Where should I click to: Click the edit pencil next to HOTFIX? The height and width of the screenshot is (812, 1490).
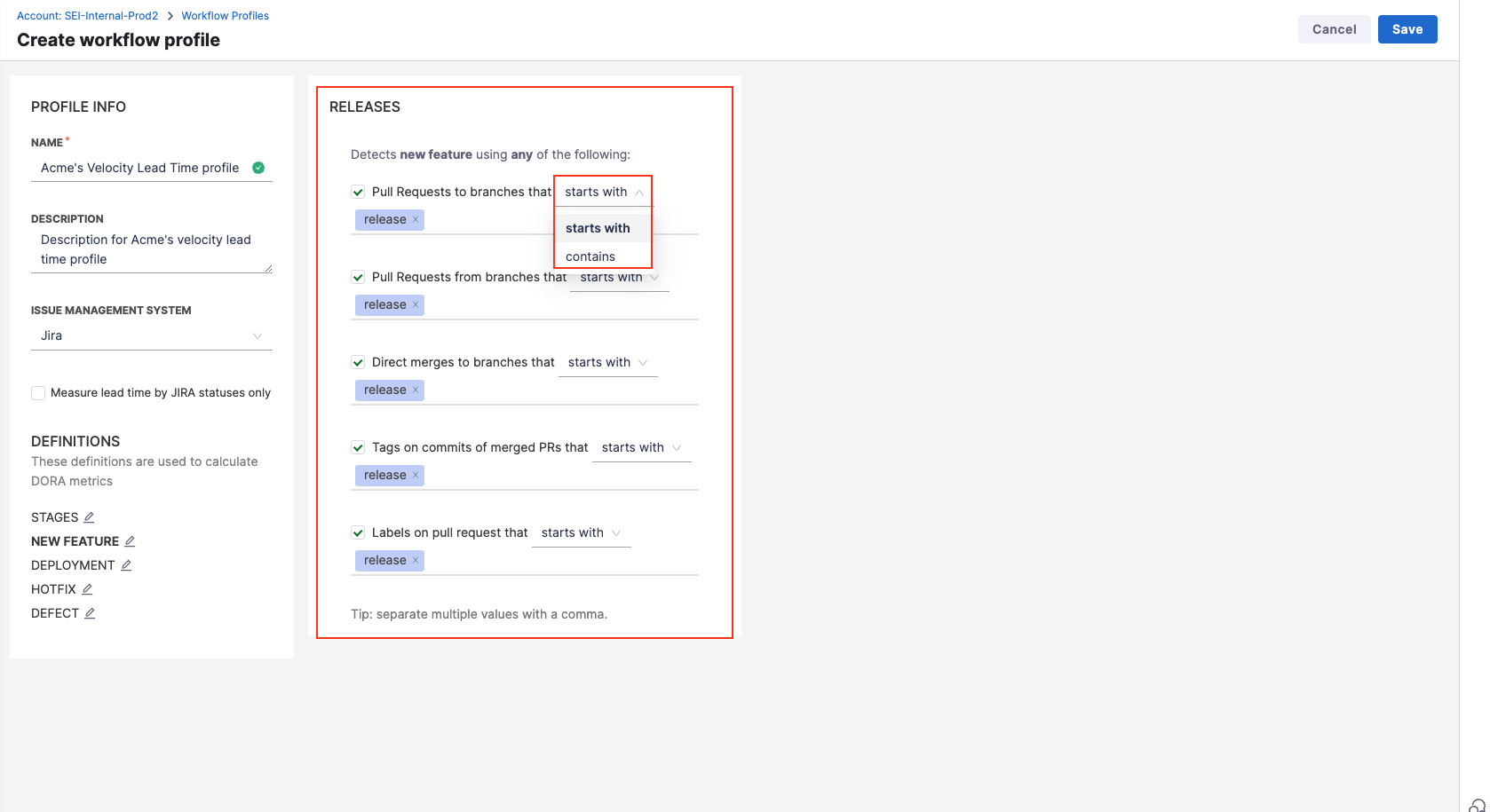coord(87,589)
